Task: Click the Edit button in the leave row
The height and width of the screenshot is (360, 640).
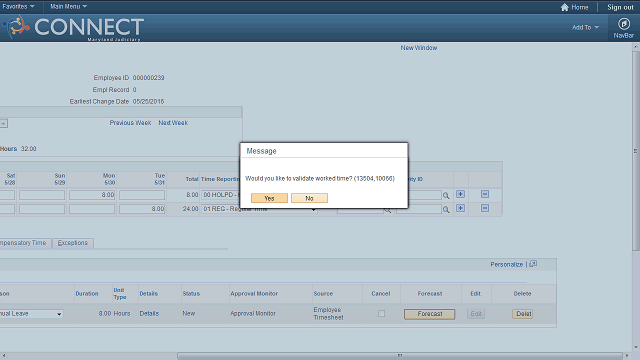Action: pos(476,314)
